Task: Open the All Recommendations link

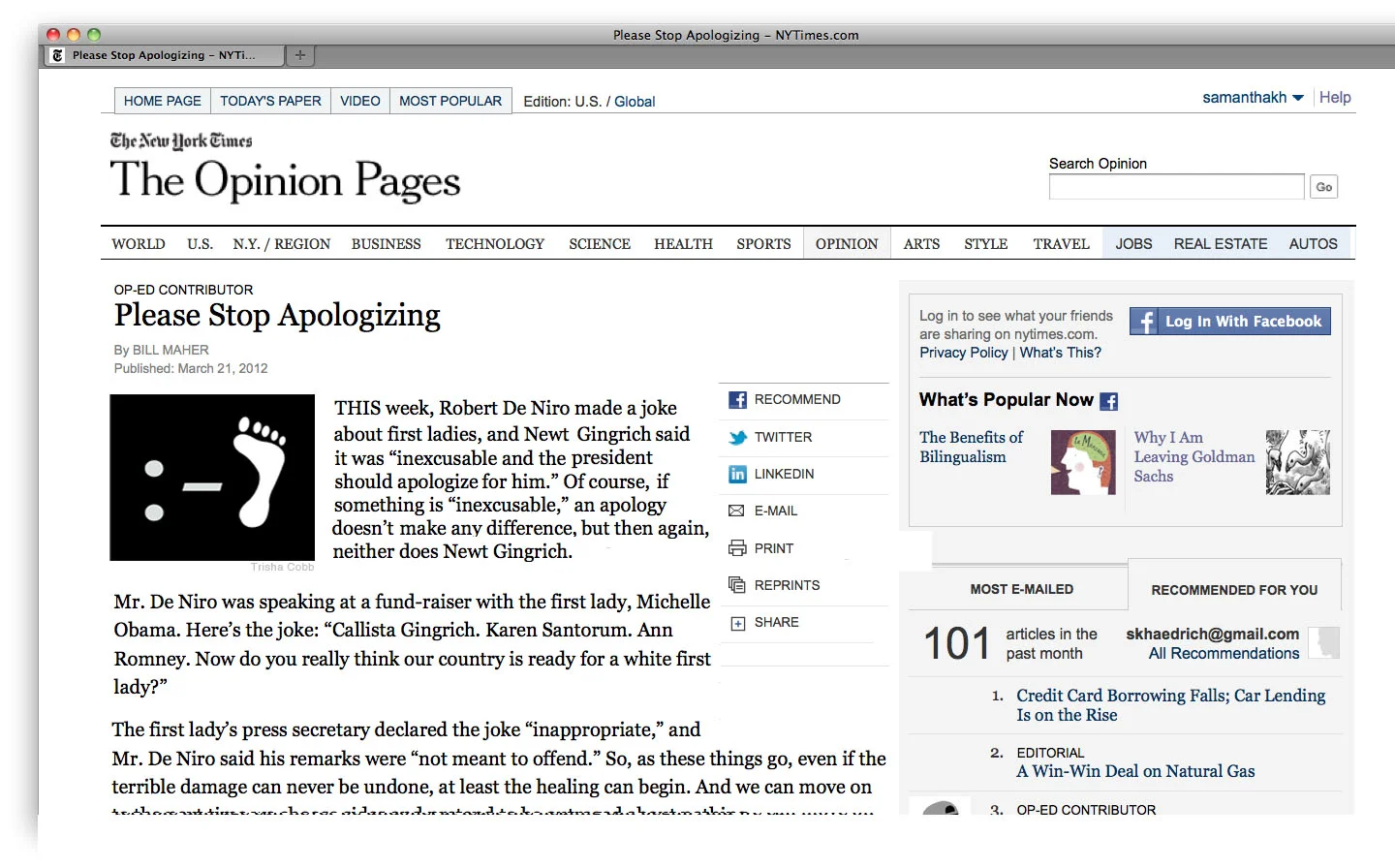Action: click(1224, 654)
